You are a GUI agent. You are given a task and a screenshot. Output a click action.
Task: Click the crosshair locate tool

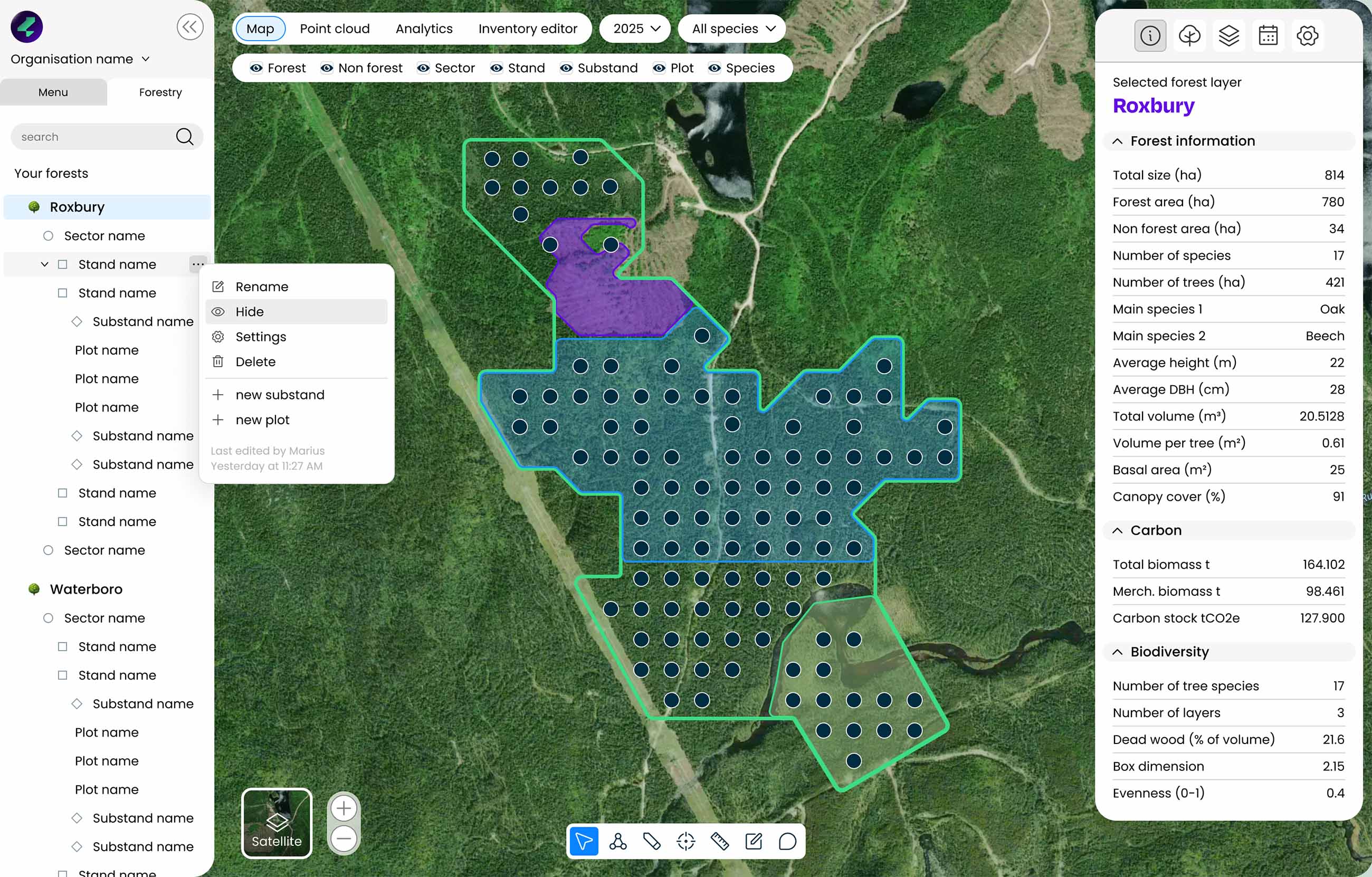(x=685, y=841)
